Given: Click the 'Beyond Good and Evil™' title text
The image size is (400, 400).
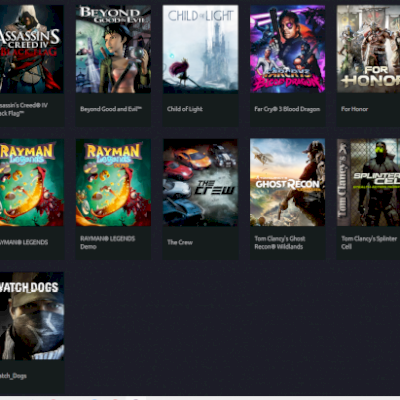Looking at the screenshot, I should [x=111, y=109].
